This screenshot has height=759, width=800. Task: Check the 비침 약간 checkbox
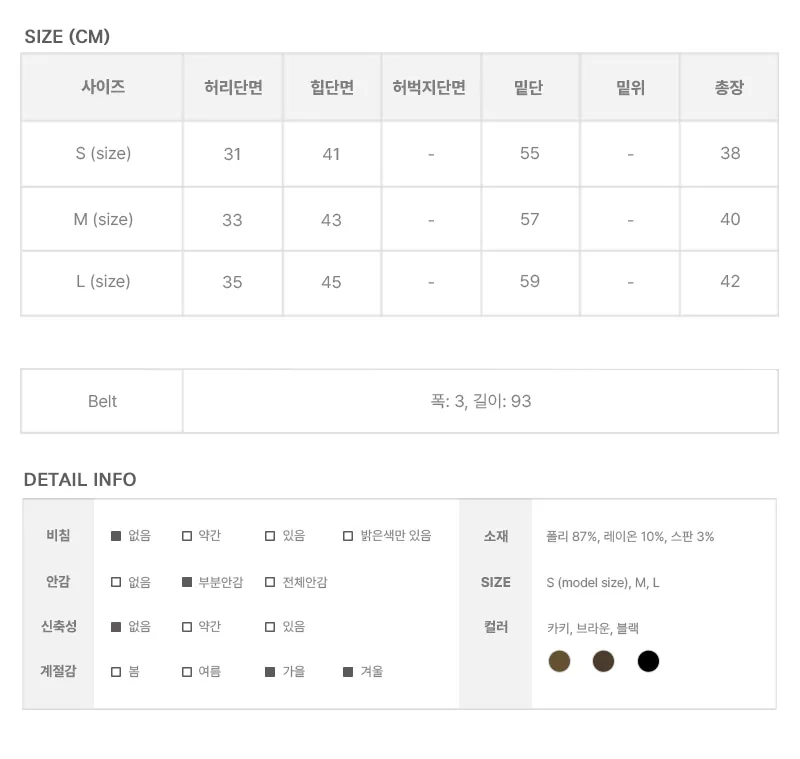point(187,536)
